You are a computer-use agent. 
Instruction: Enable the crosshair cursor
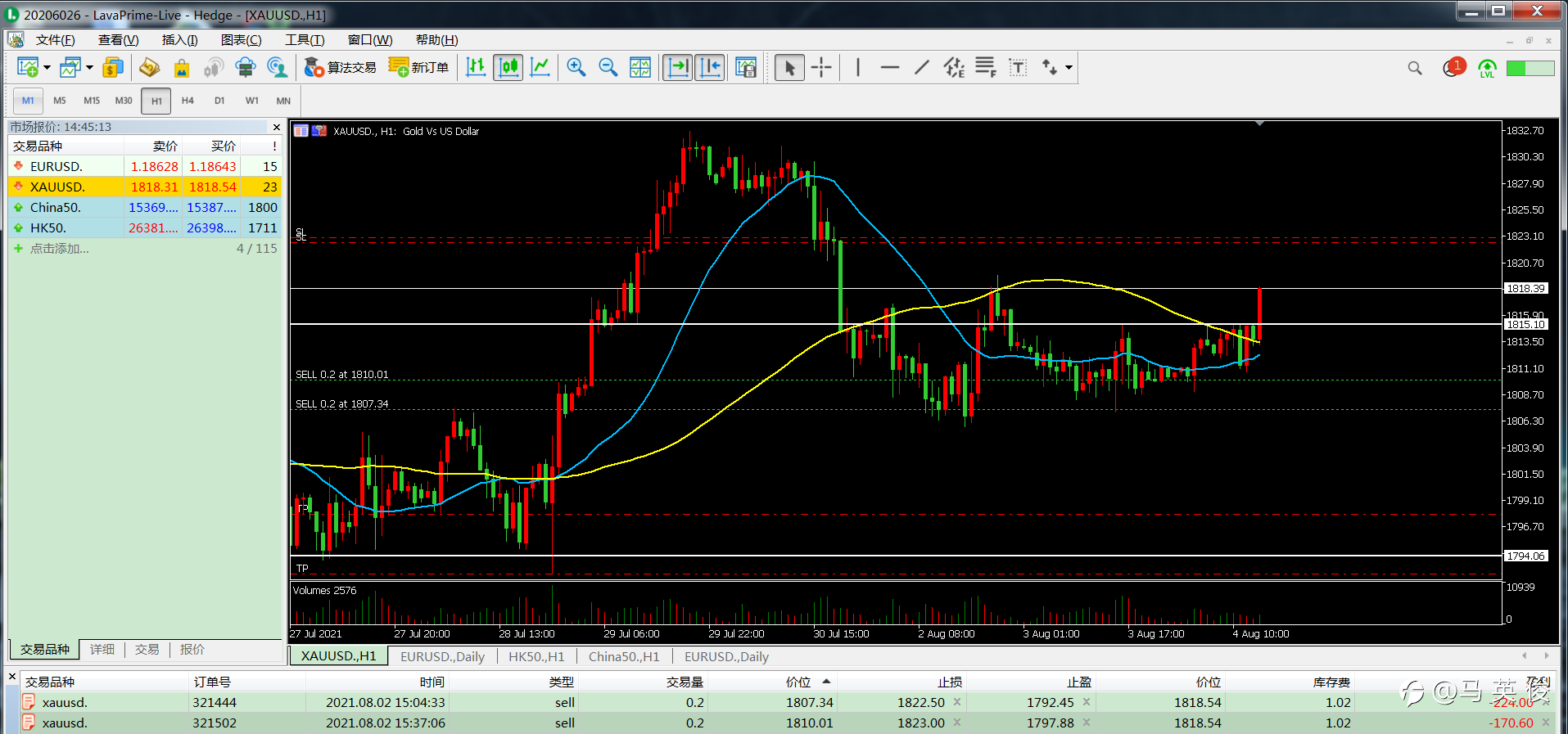[821, 68]
